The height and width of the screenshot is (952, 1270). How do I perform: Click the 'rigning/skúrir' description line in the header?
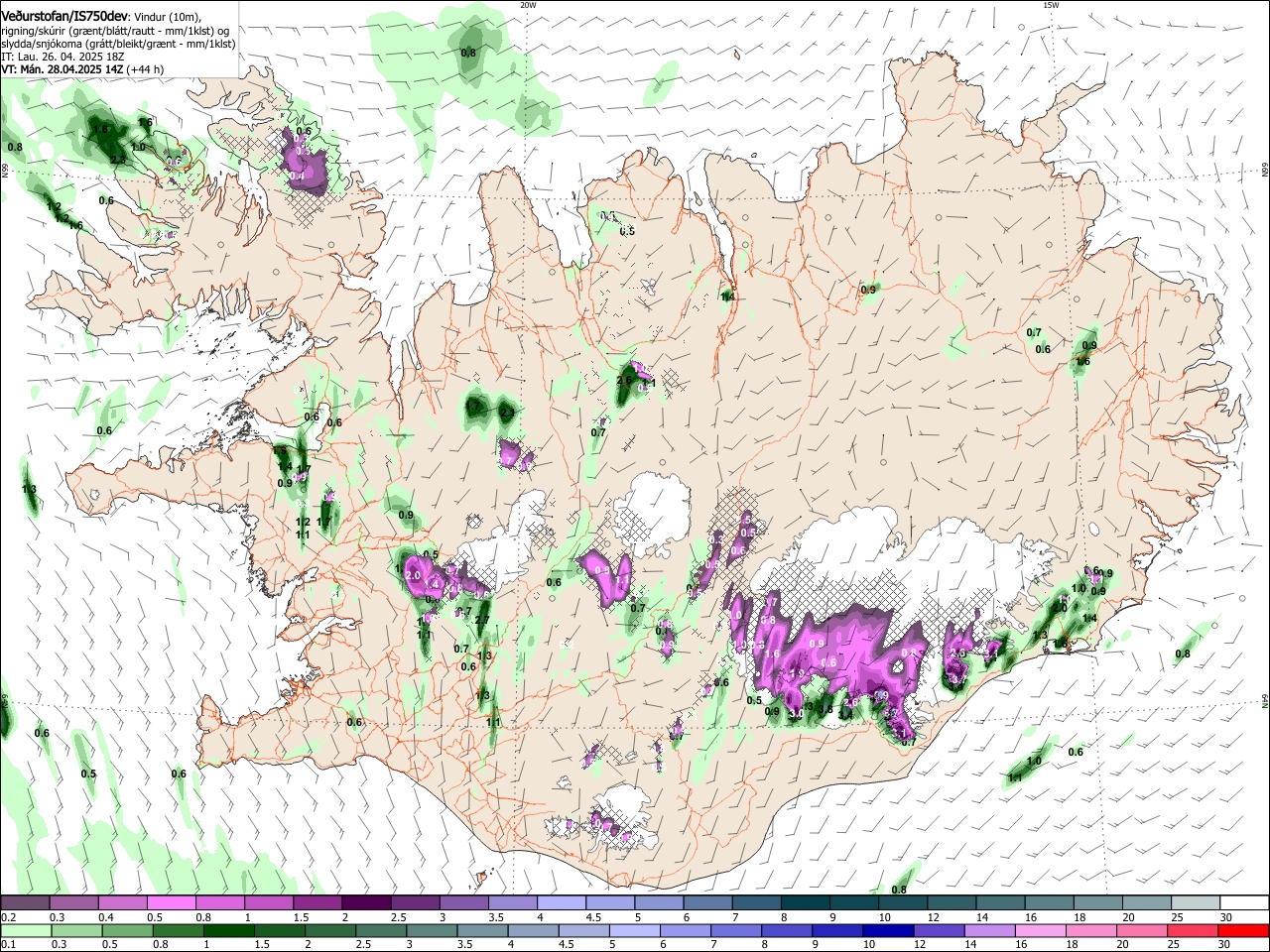pos(115,30)
